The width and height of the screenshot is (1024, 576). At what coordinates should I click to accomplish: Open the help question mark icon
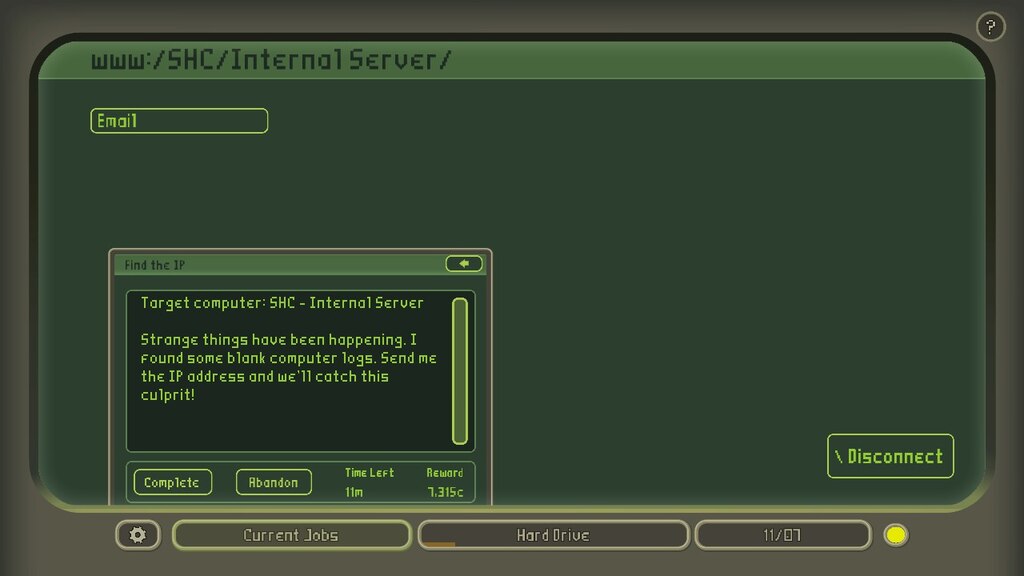coord(990,27)
